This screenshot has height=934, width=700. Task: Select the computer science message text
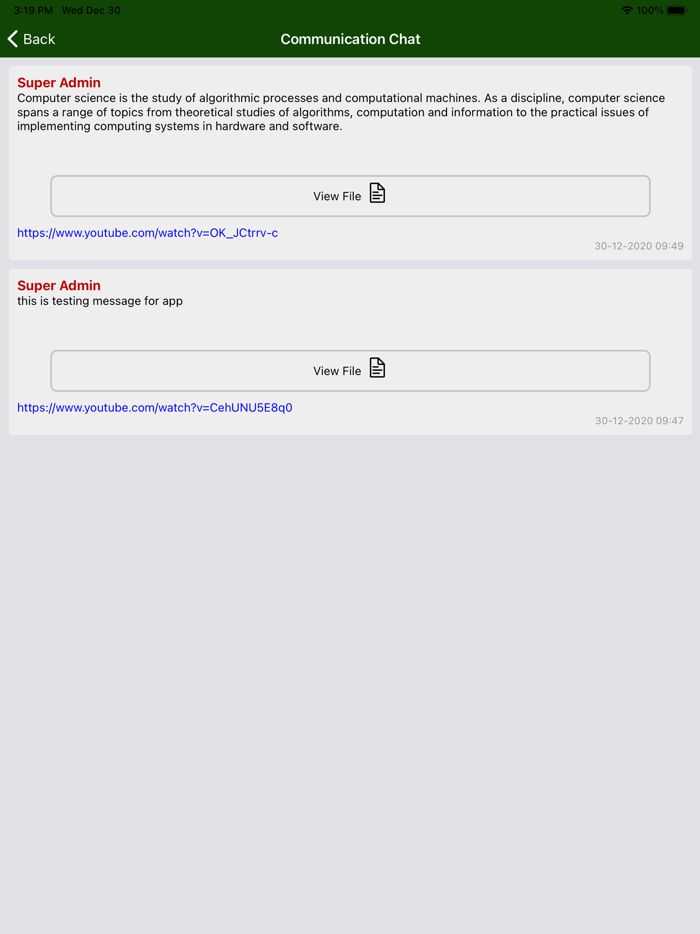[341, 112]
